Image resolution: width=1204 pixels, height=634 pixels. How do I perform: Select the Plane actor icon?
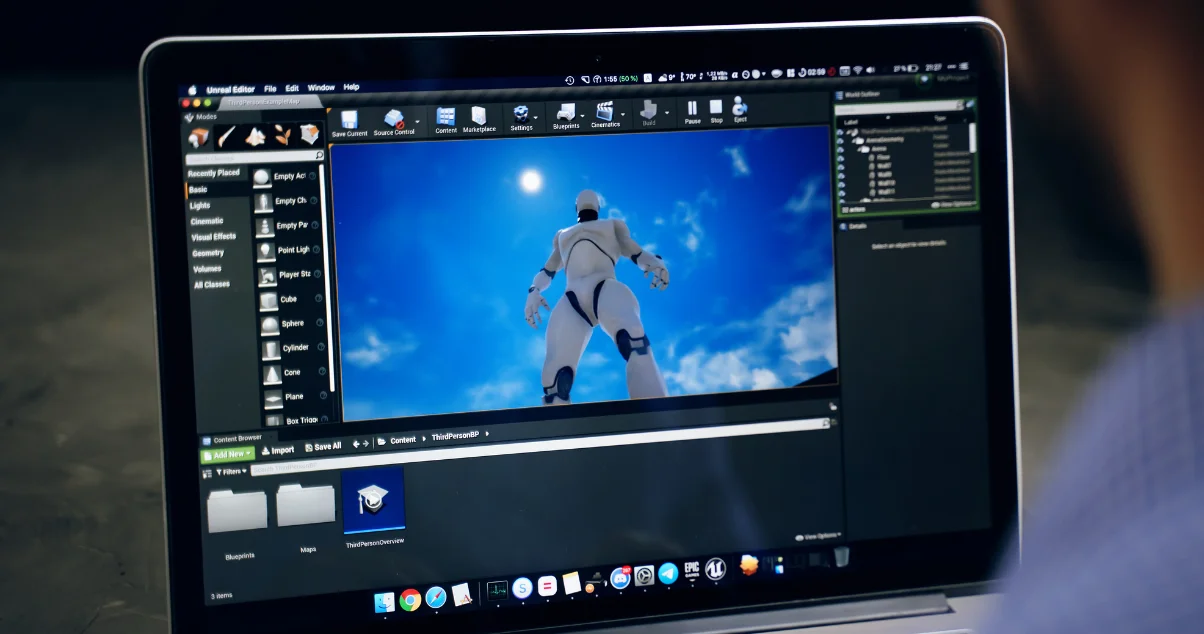(272, 398)
